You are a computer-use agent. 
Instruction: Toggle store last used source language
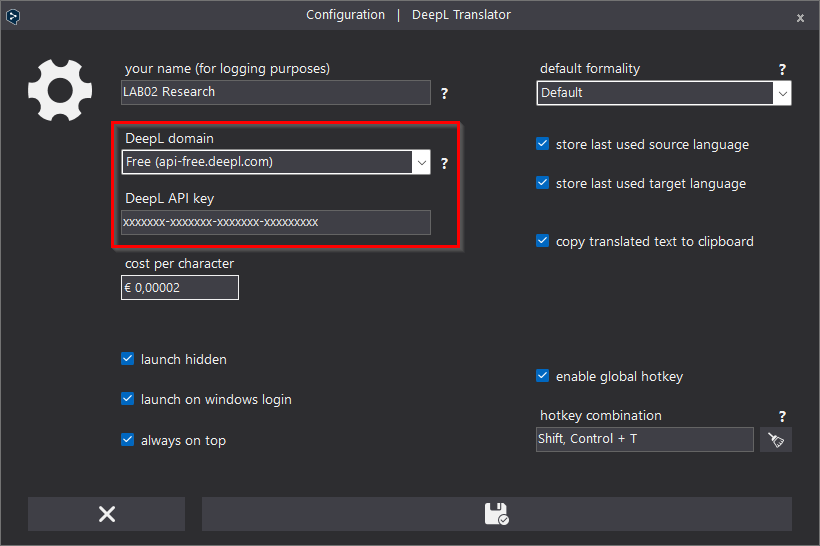point(543,144)
